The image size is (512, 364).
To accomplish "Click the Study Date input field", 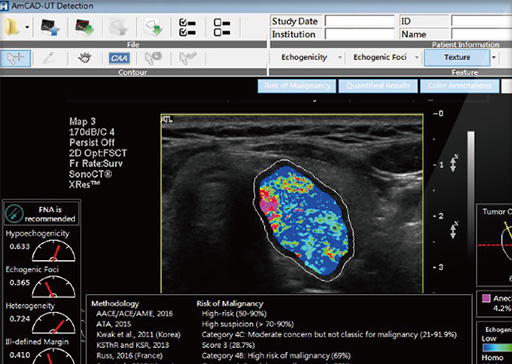I will tap(360, 21).
